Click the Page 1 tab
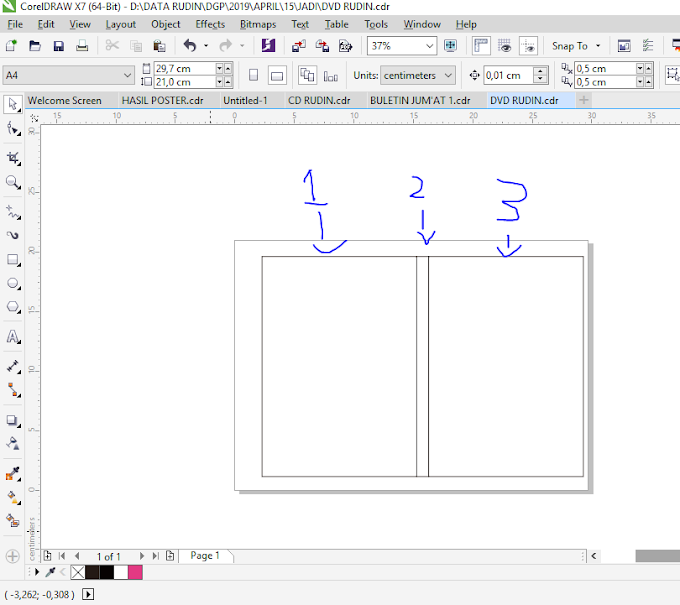The width and height of the screenshot is (680, 605). [205, 556]
